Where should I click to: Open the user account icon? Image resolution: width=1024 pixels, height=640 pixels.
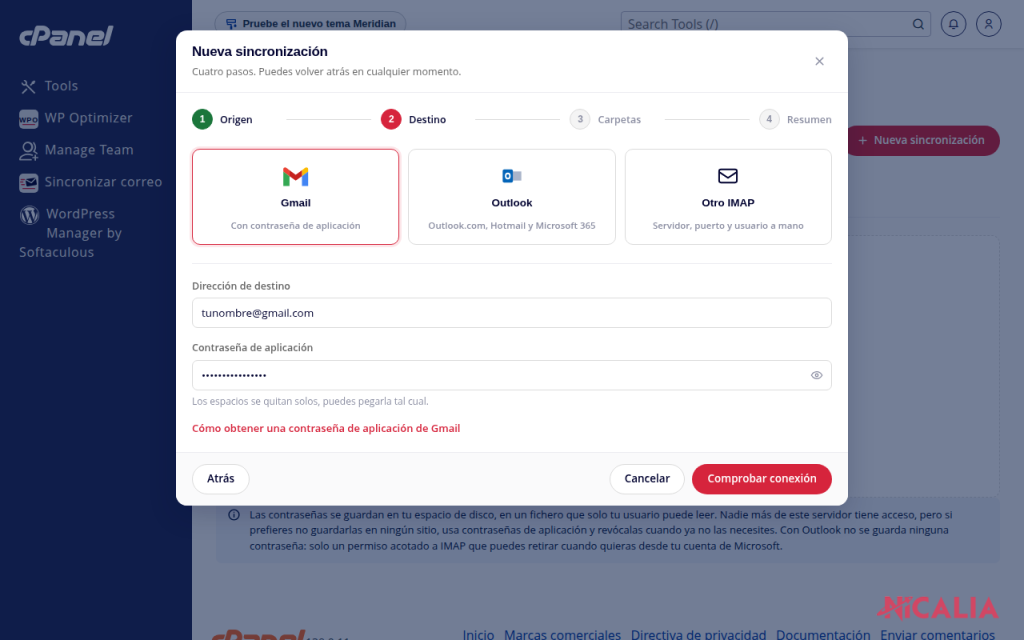click(989, 24)
